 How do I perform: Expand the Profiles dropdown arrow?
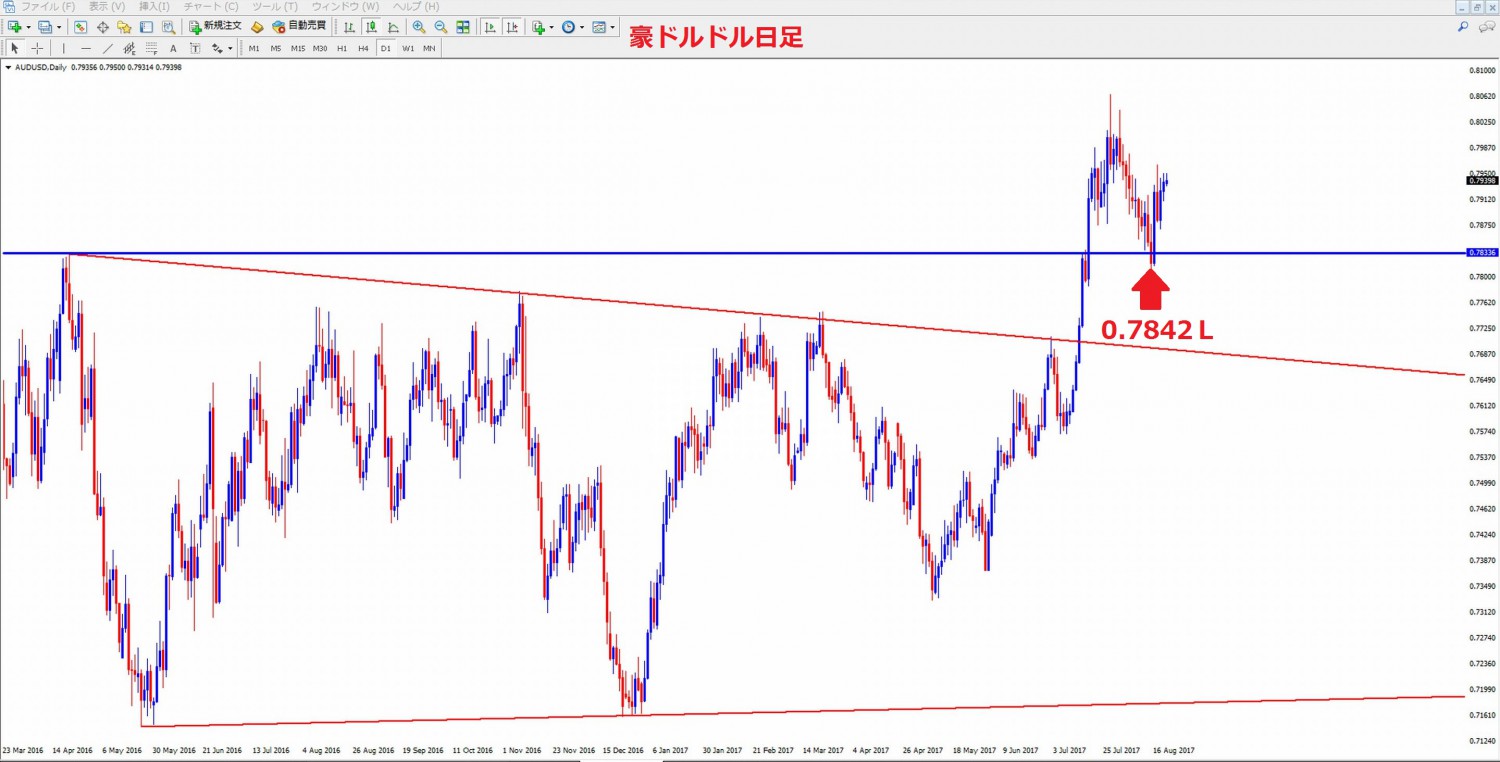[59, 27]
